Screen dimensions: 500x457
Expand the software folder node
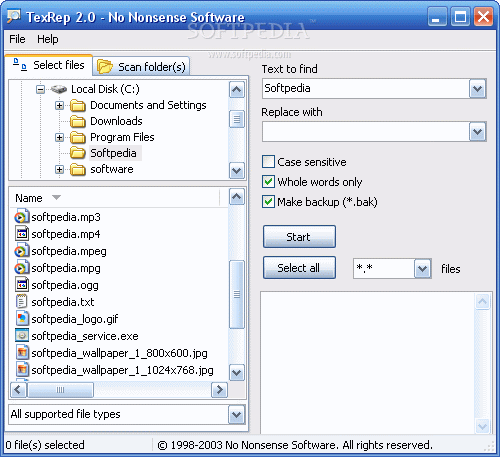(x=59, y=169)
